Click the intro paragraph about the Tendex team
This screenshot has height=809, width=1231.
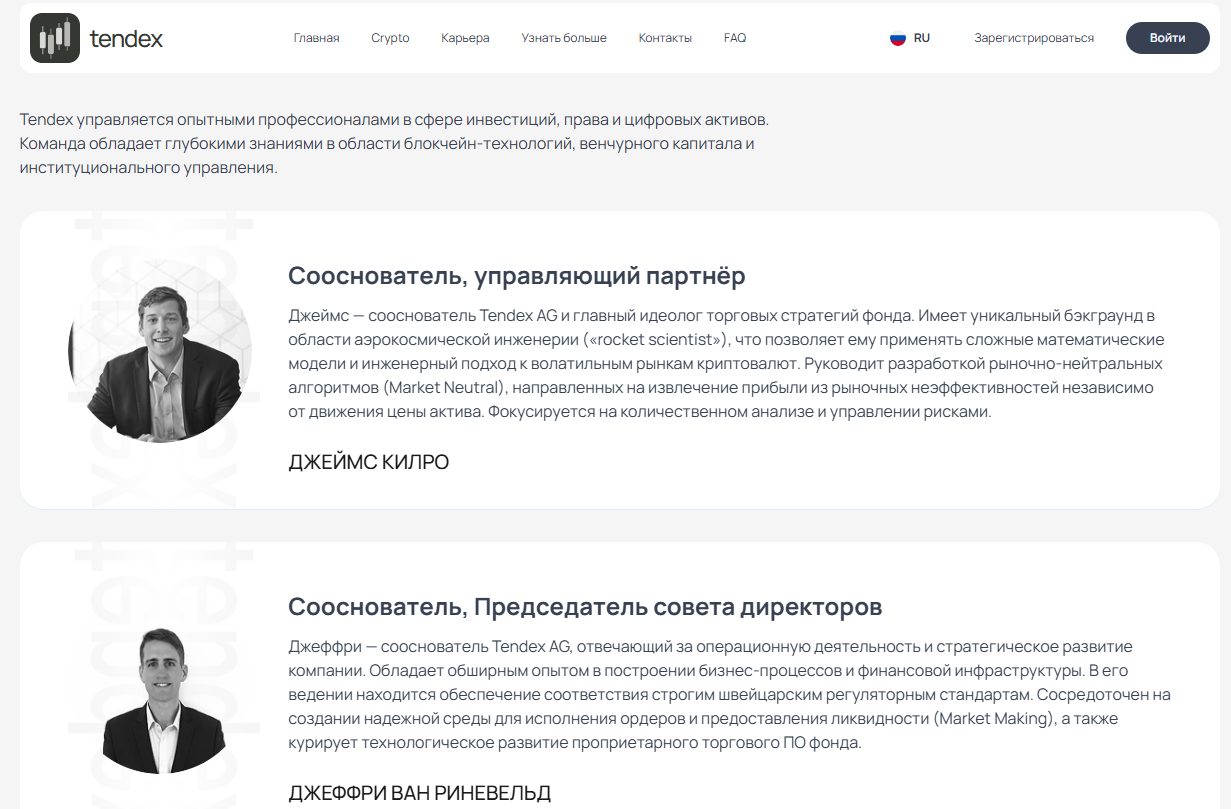[x=394, y=144]
